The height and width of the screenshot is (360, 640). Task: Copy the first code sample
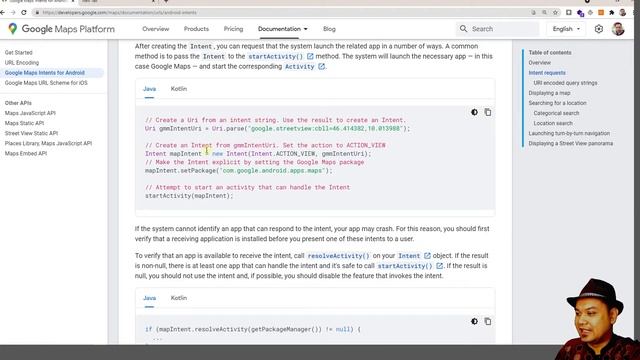pyautogui.click(x=488, y=112)
